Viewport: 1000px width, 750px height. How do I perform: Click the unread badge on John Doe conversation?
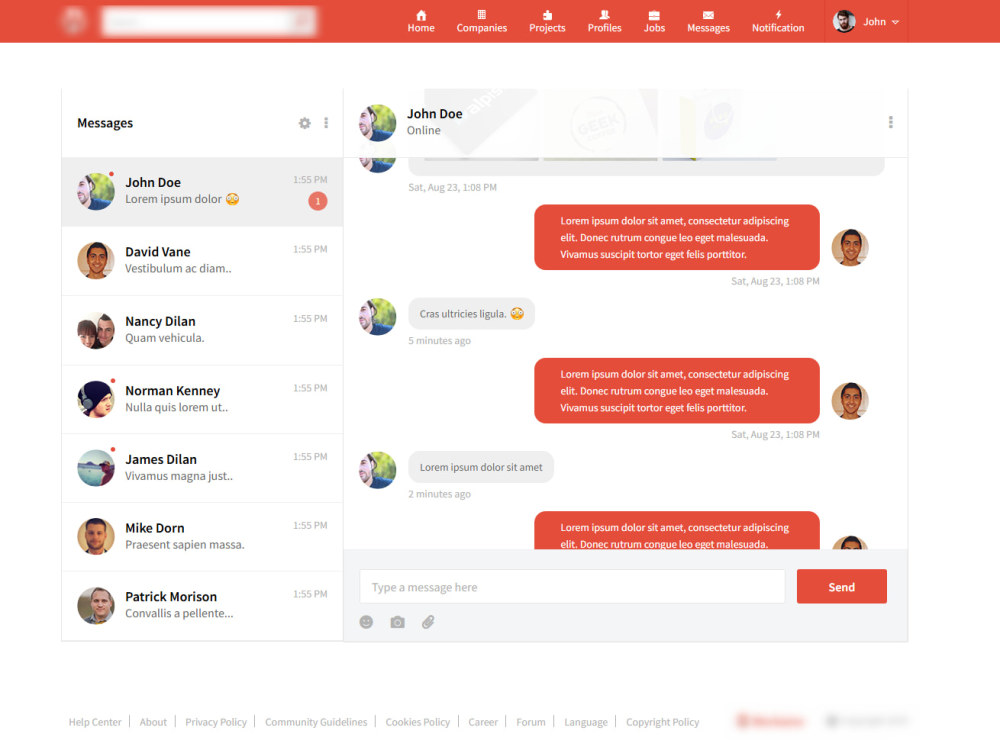[x=318, y=201]
